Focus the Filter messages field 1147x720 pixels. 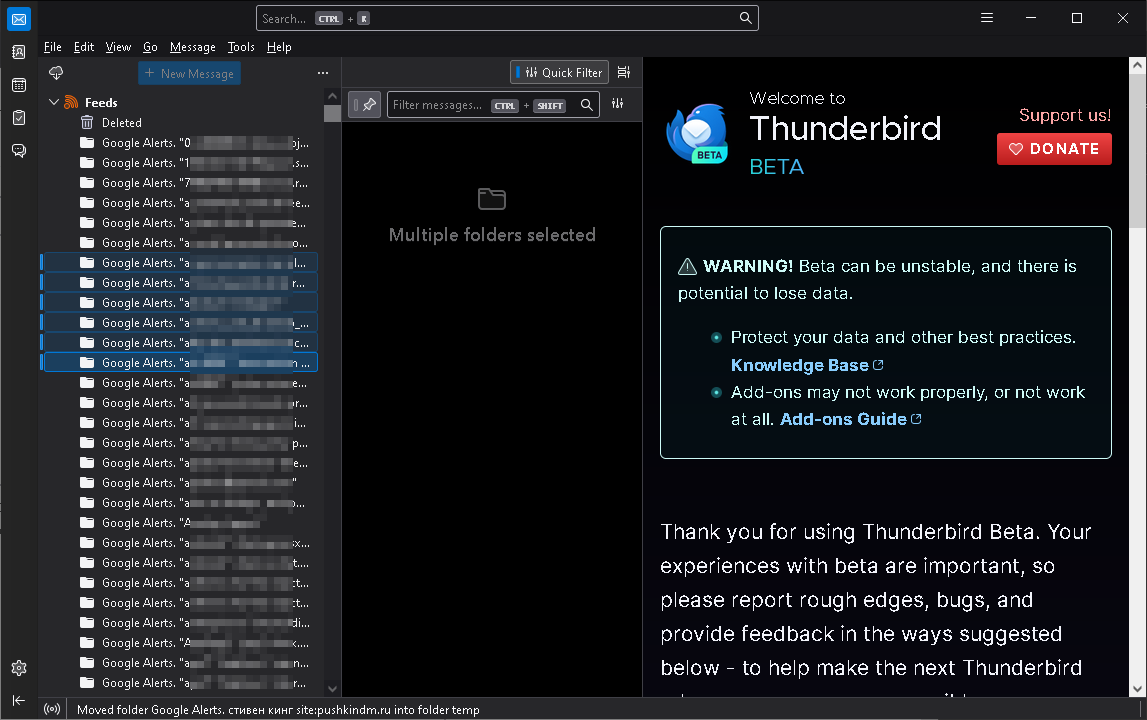(x=493, y=105)
